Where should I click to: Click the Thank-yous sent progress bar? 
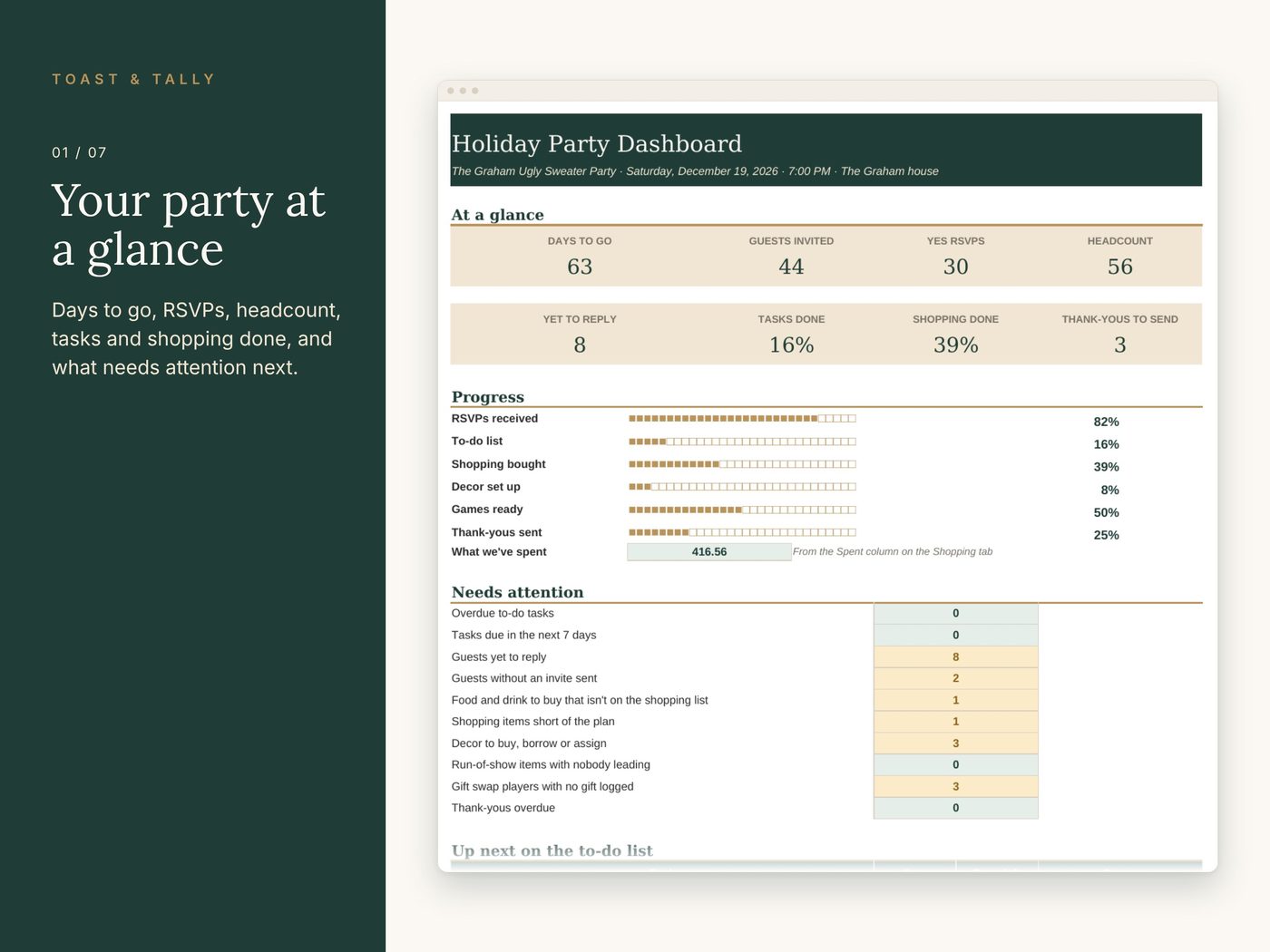coord(742,532)
